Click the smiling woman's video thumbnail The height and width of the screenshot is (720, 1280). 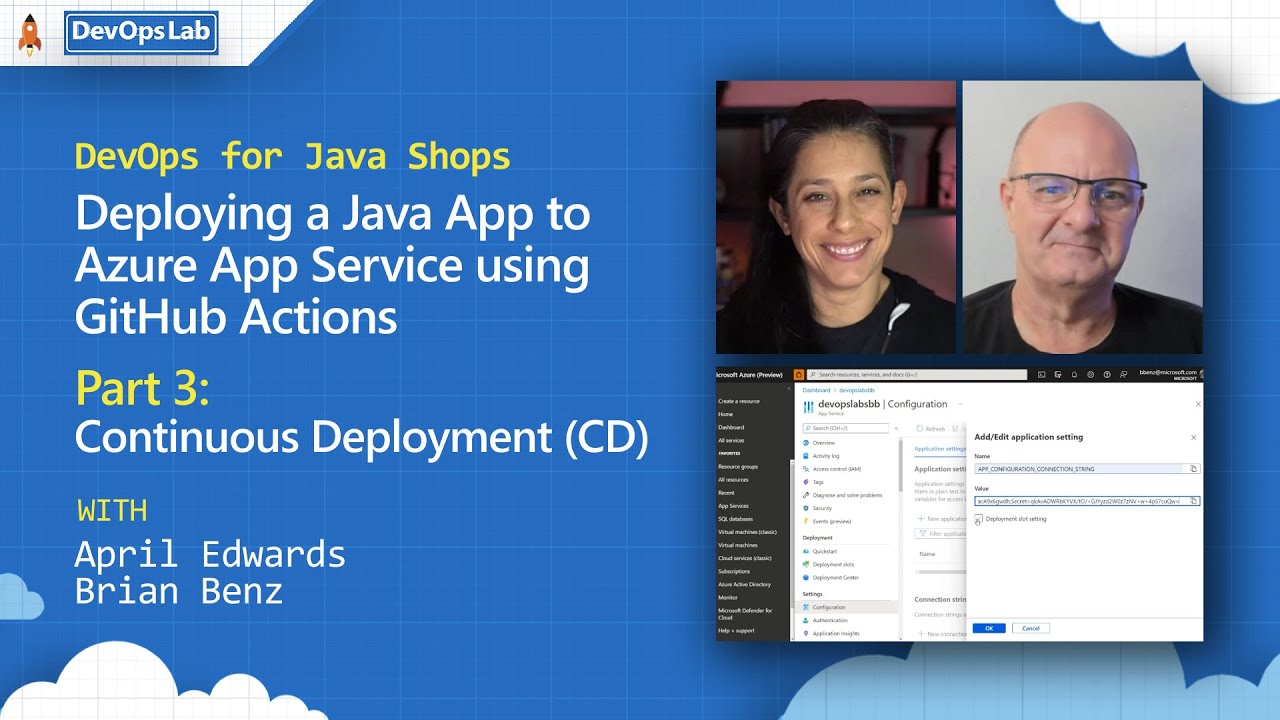(x=836, y=217)
